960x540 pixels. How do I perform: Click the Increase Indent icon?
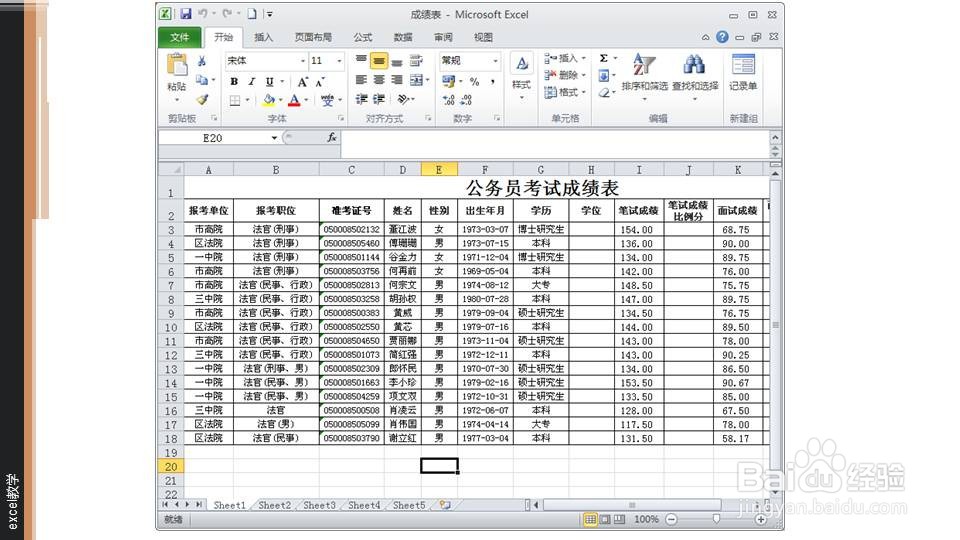point(379,99)
